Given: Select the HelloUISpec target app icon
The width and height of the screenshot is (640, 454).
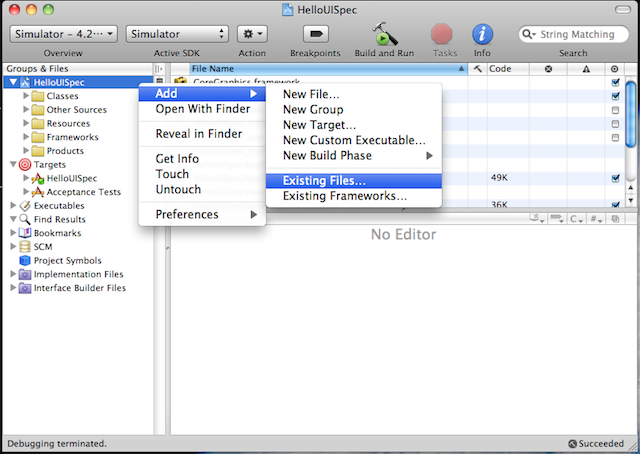Looking at the screenshot, I should click(x=38, y=178).
